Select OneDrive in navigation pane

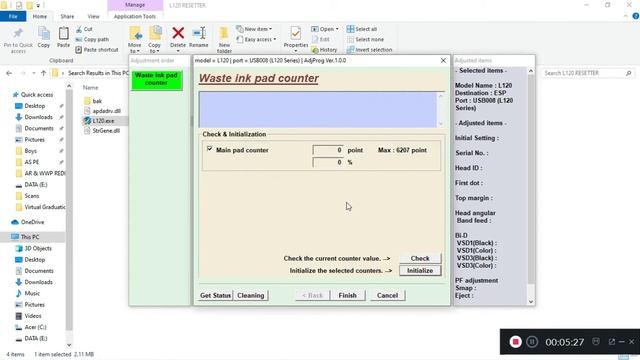click(32, 222)
